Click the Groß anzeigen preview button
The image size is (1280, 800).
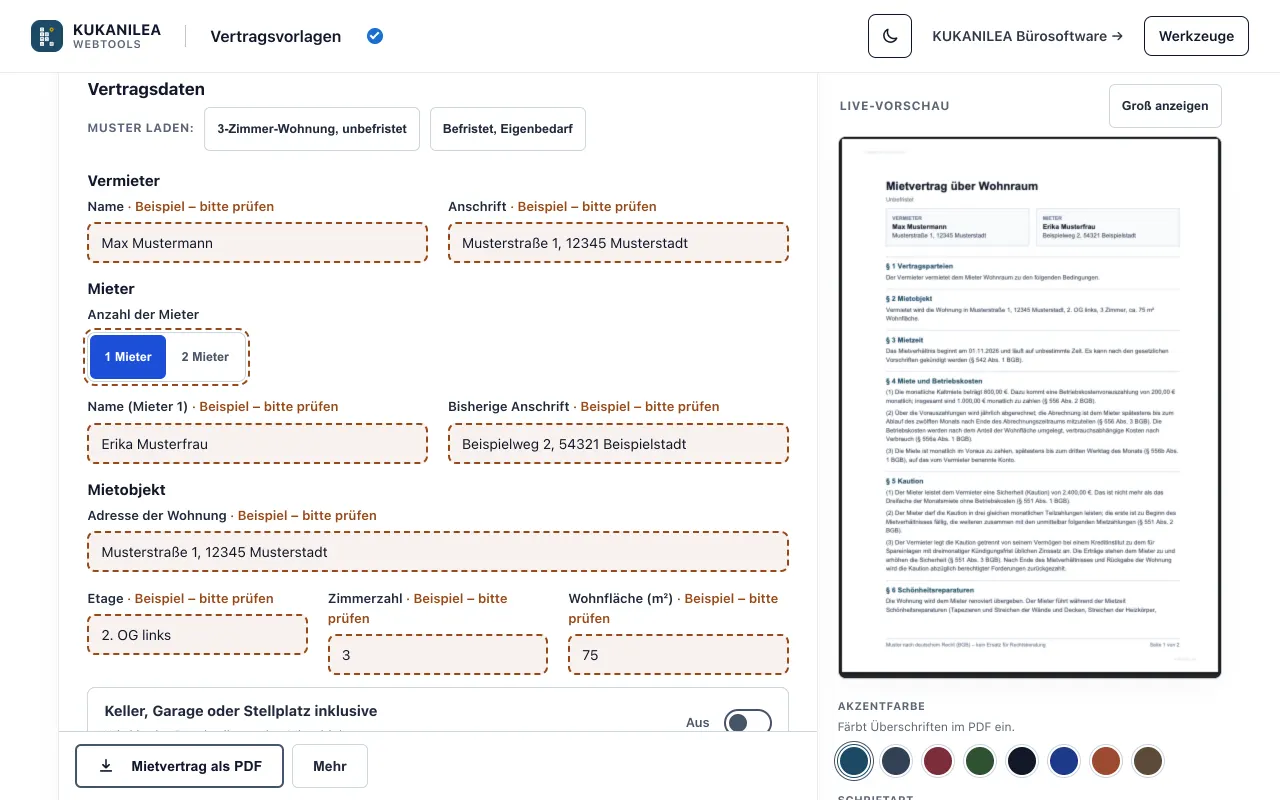point(1165,106)
